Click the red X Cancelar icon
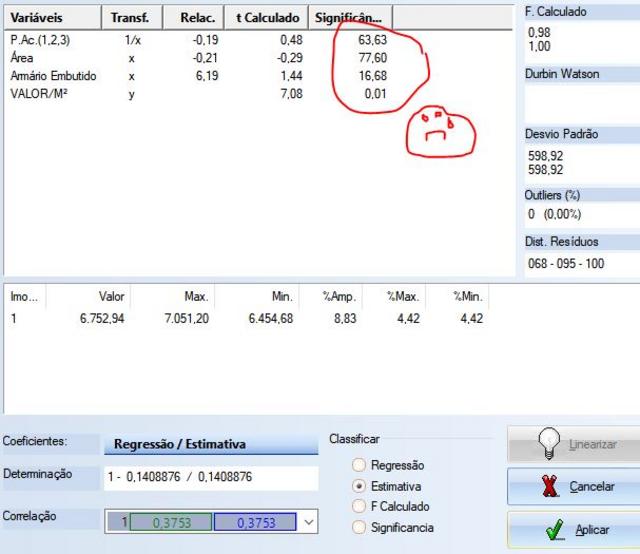Viewport: 640px width, 554px height. tap(550, 486)
